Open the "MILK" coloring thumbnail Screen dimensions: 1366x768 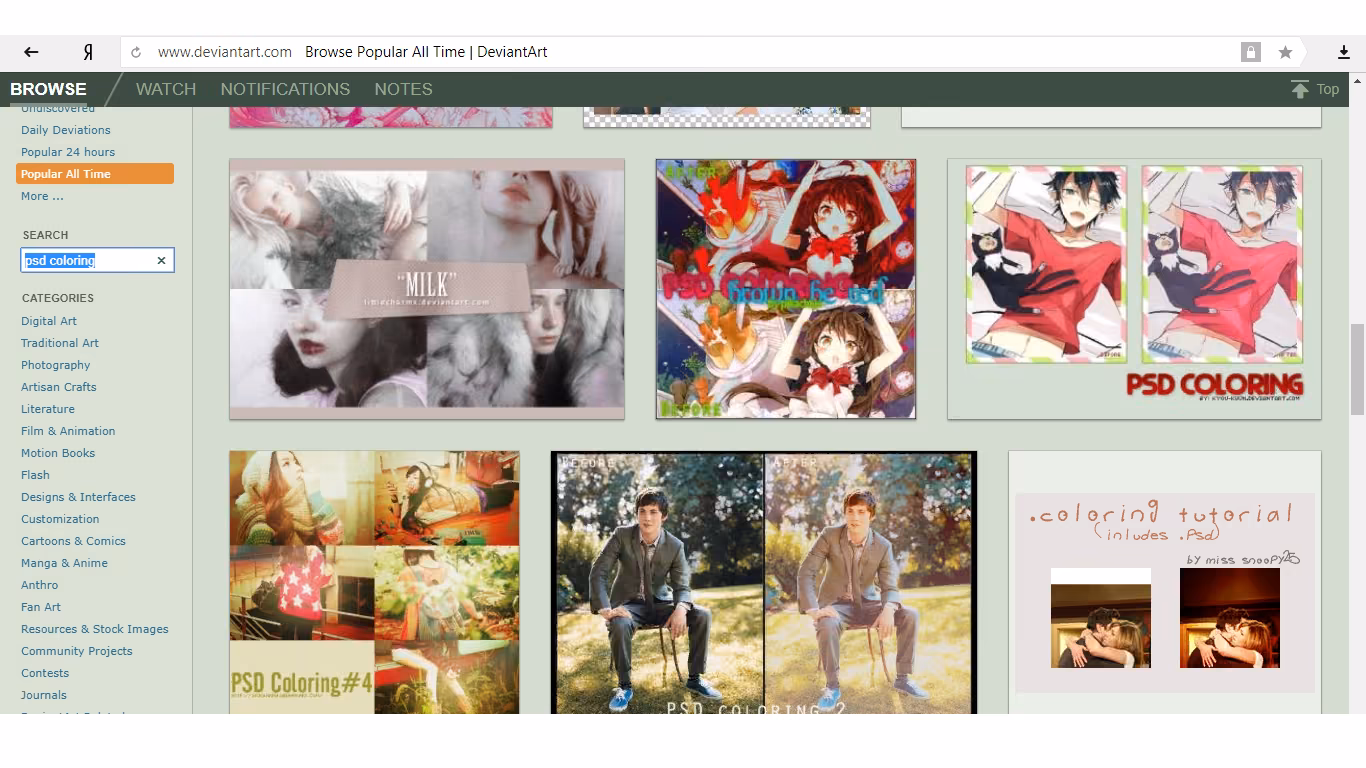point(427,289)
